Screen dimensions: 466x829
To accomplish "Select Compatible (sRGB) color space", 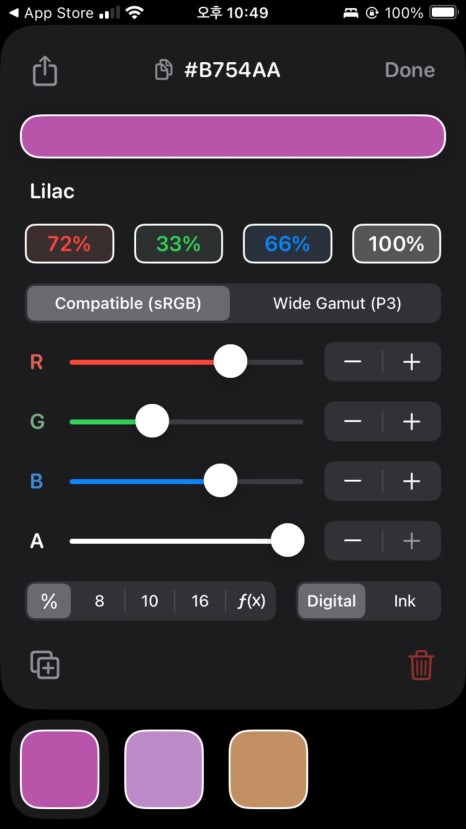I will click(x=128, y=303).
